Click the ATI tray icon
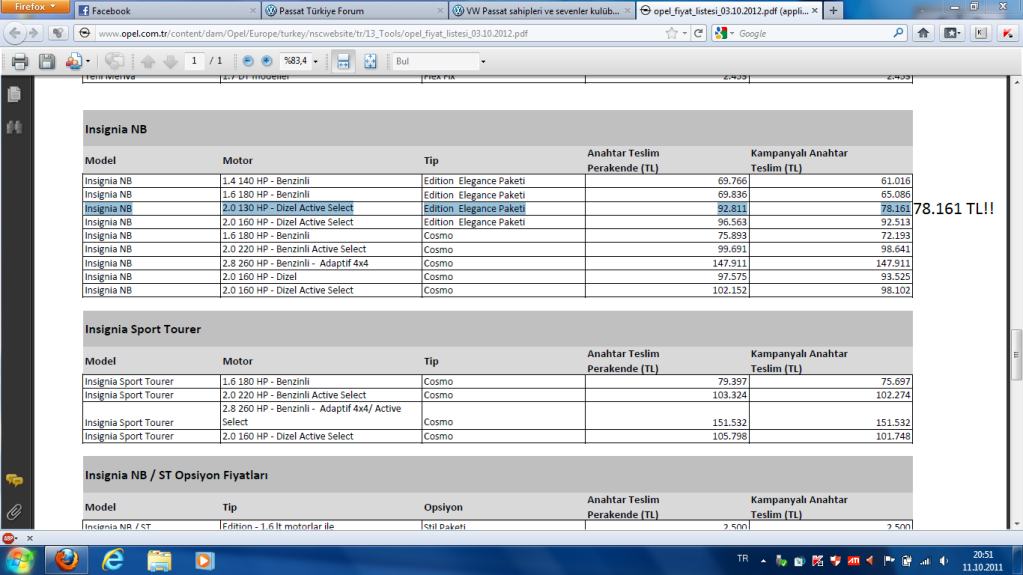Screen dimensions: 1023x575 [x=853, y=561]
